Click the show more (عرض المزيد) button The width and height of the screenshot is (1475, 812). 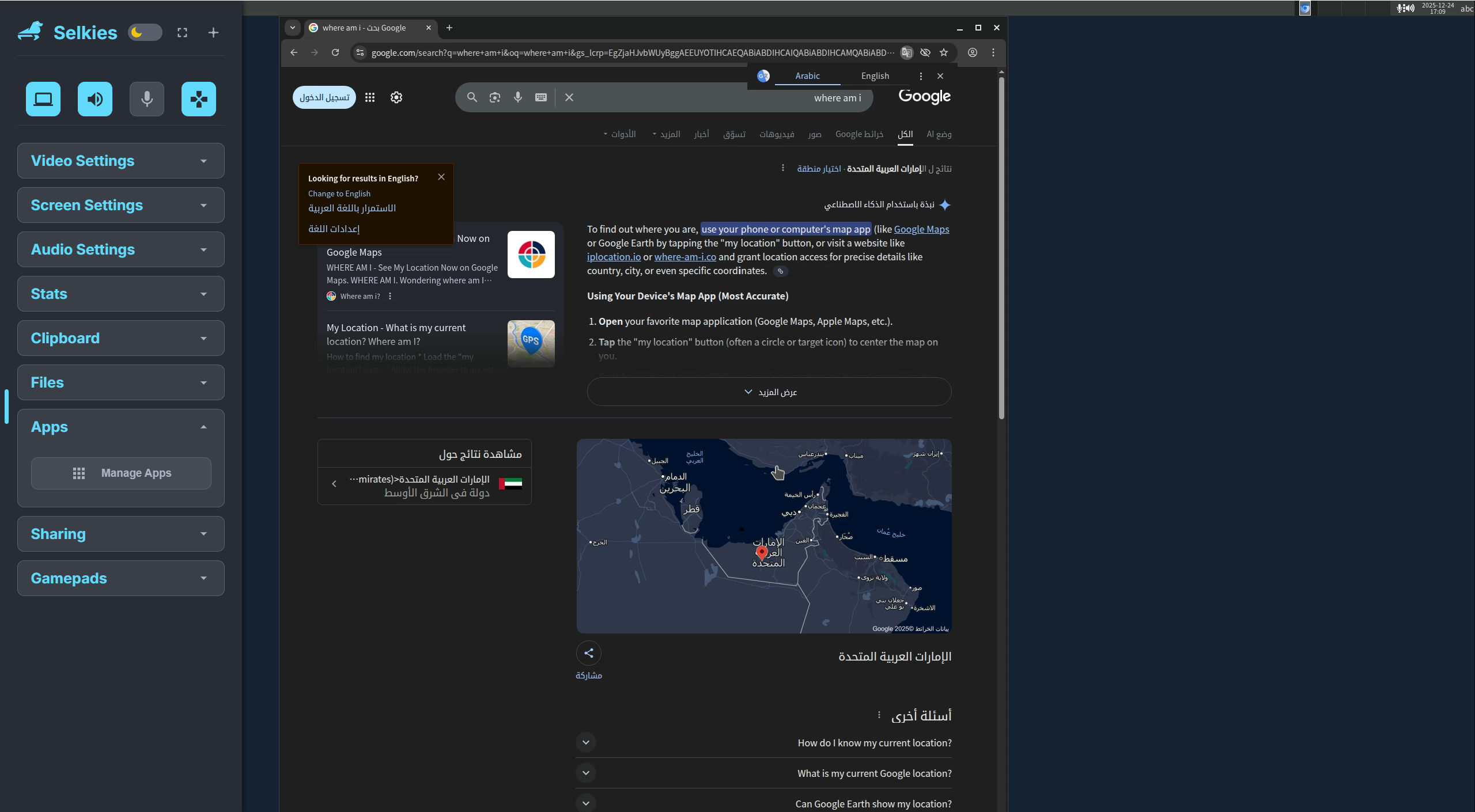point(769,392)
